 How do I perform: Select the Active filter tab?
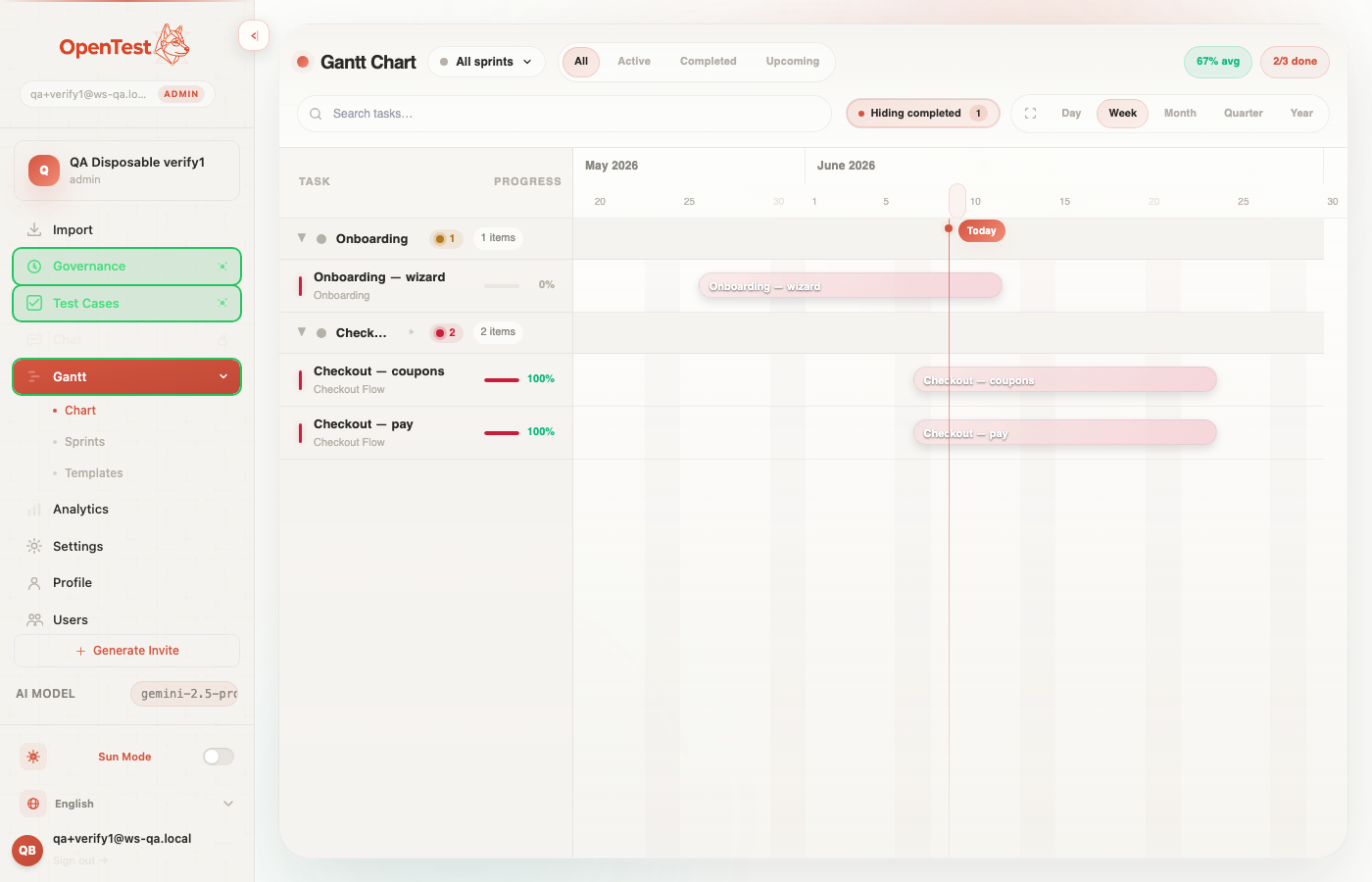(634, 62)
